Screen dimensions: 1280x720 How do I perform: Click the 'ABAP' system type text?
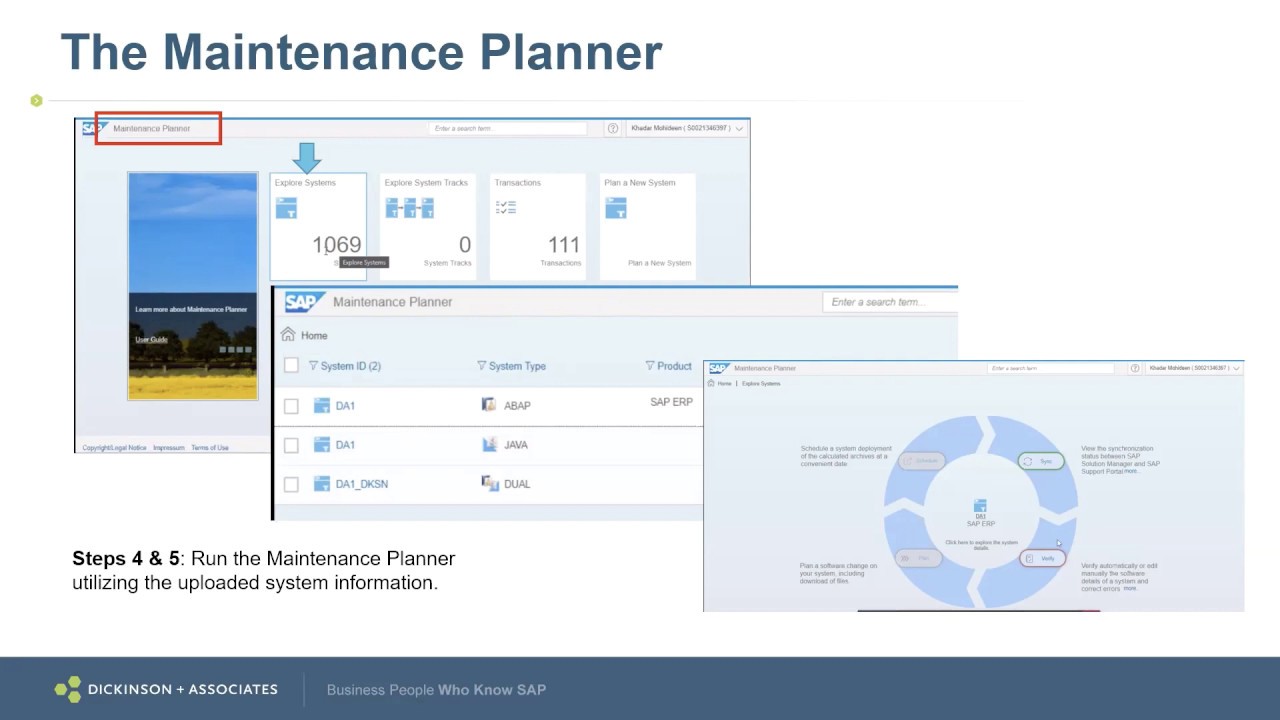[x=517, y=406]
